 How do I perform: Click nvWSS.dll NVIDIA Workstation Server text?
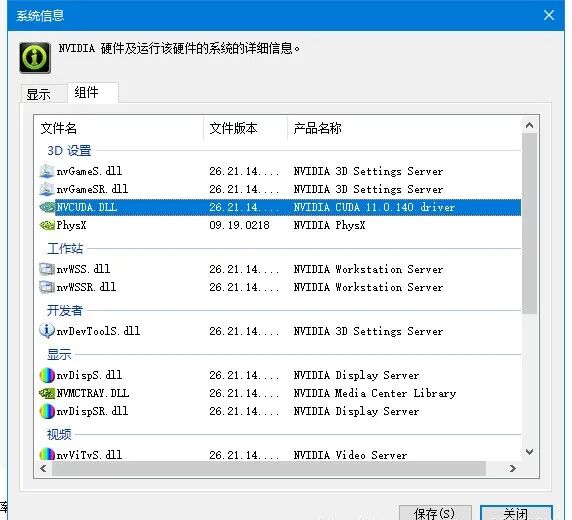point(368,269)
